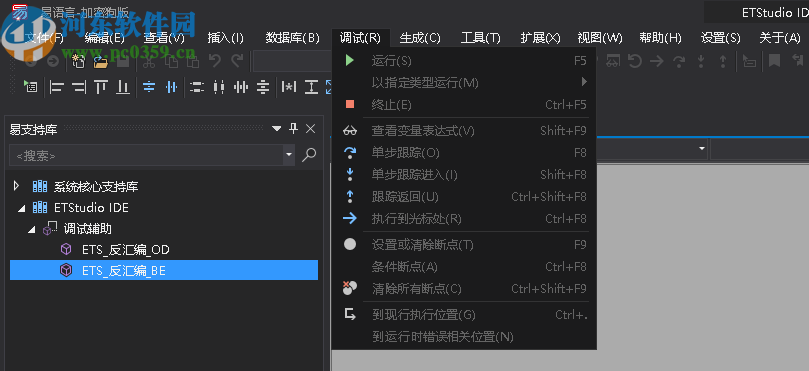Viewport: 809px width, 371px height.
Task: Select ETS_反汇编_BE tree item
Action: (x=123, y=270)
